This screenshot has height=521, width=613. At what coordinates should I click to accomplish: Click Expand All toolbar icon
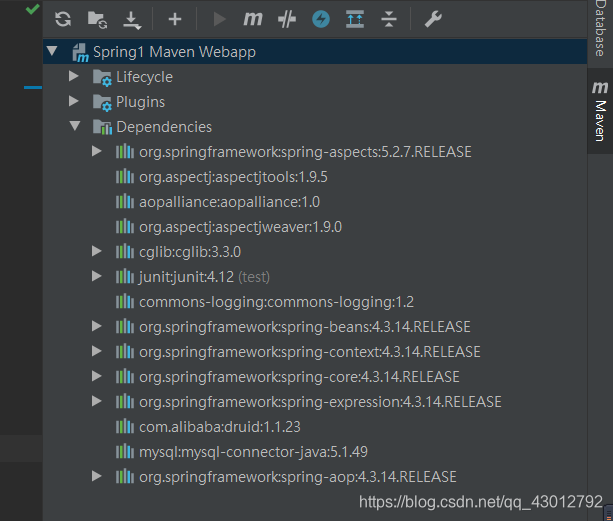(x=355, y=19)
